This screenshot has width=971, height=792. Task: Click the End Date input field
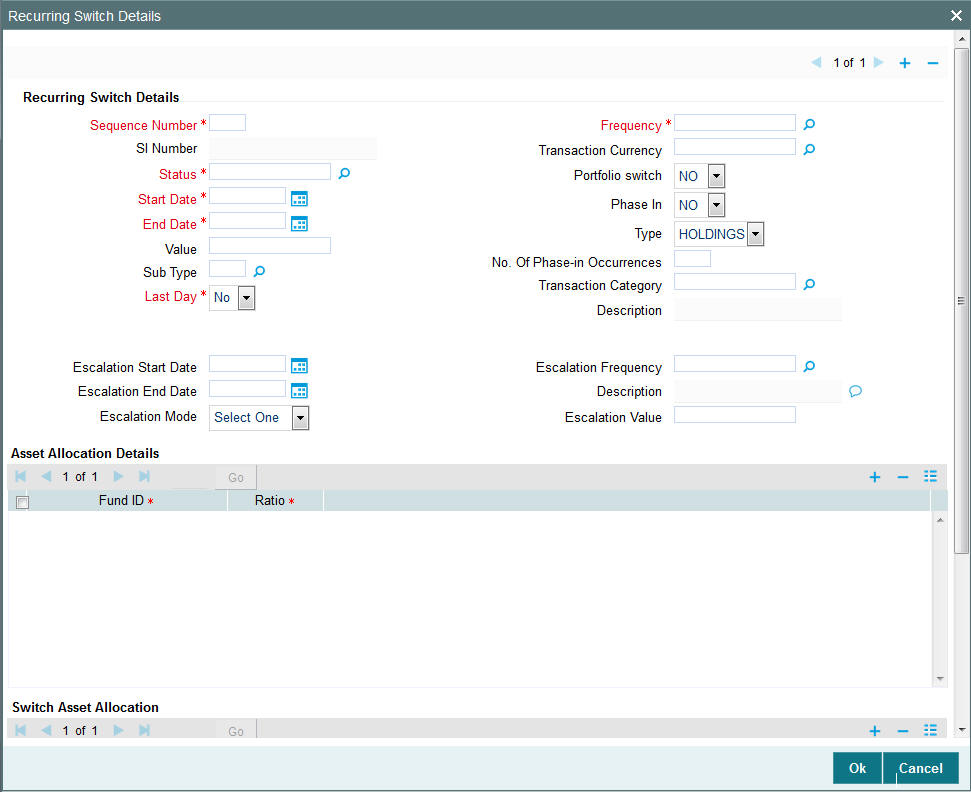pos(248,220)
